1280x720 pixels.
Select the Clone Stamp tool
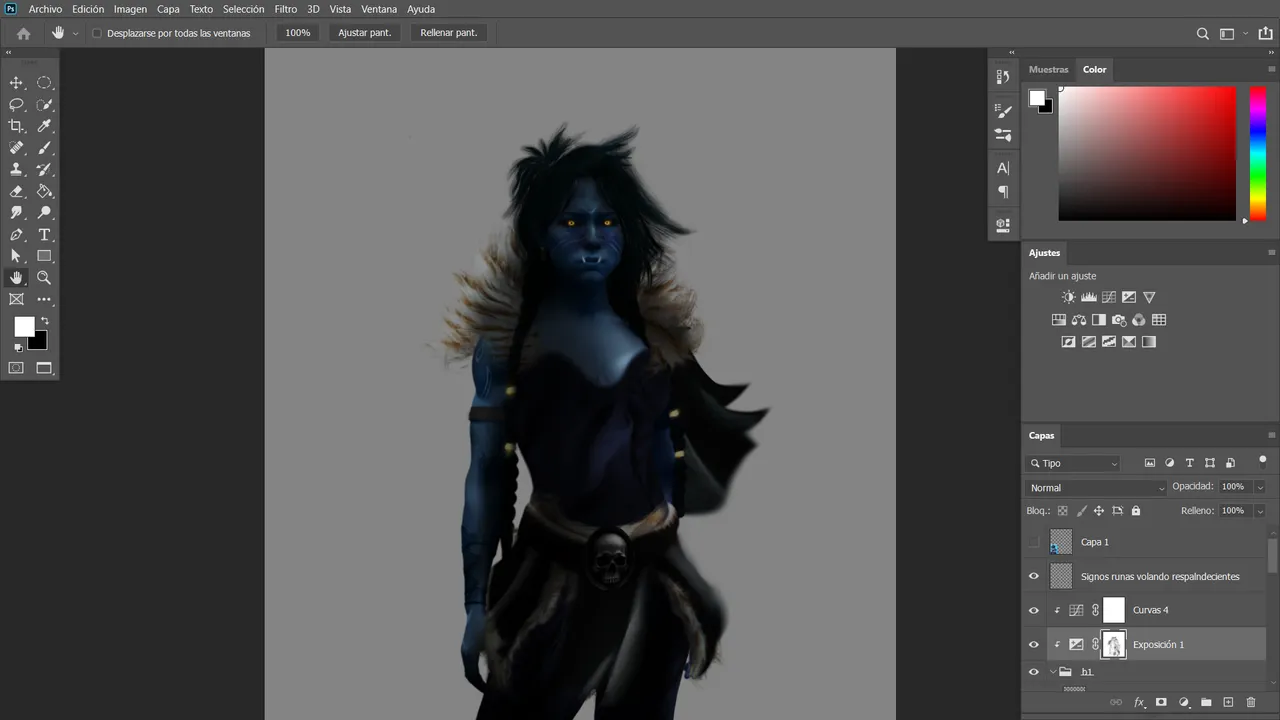tap(16, 170)
